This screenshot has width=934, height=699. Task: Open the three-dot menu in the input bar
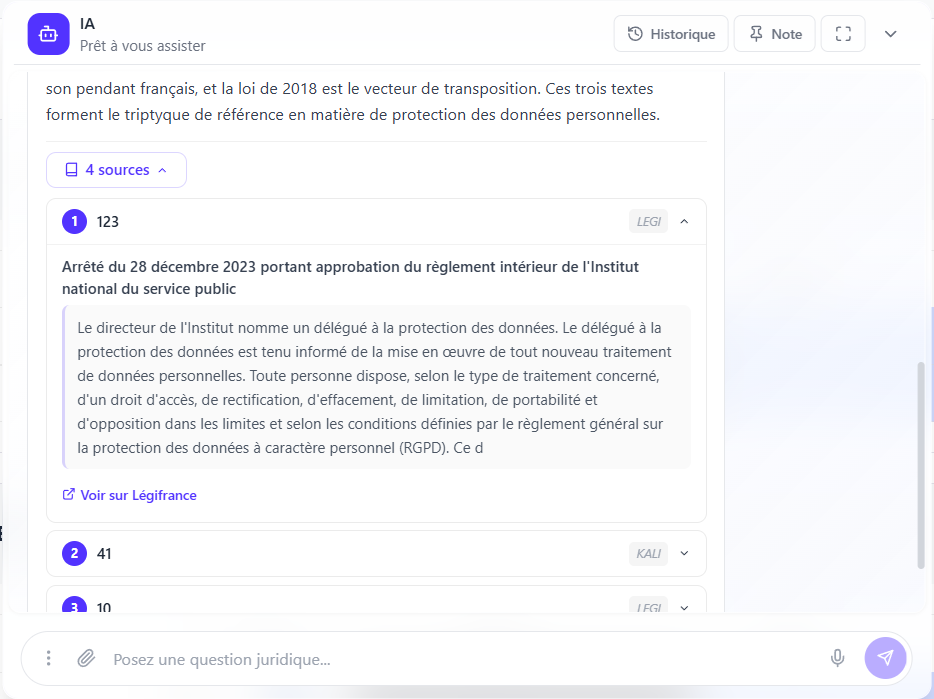tap(48, 658)
